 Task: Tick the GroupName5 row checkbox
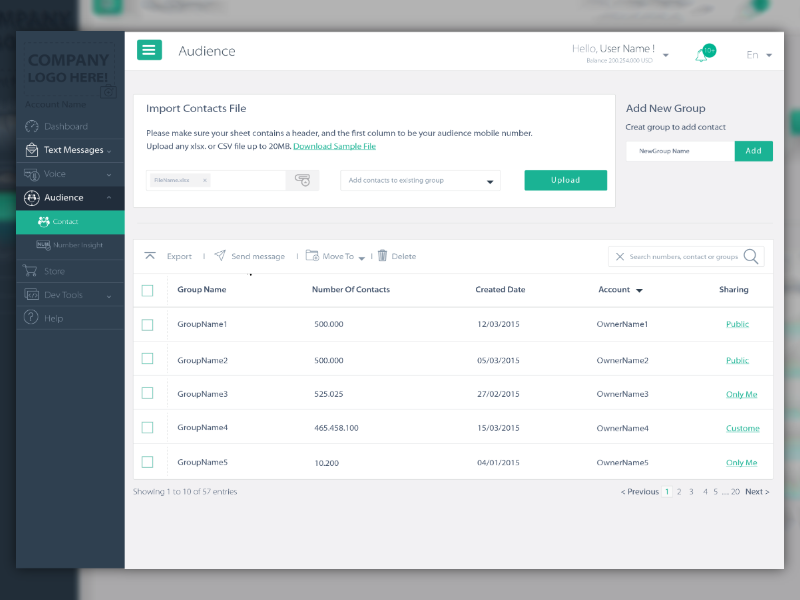[x=147, y=462]
